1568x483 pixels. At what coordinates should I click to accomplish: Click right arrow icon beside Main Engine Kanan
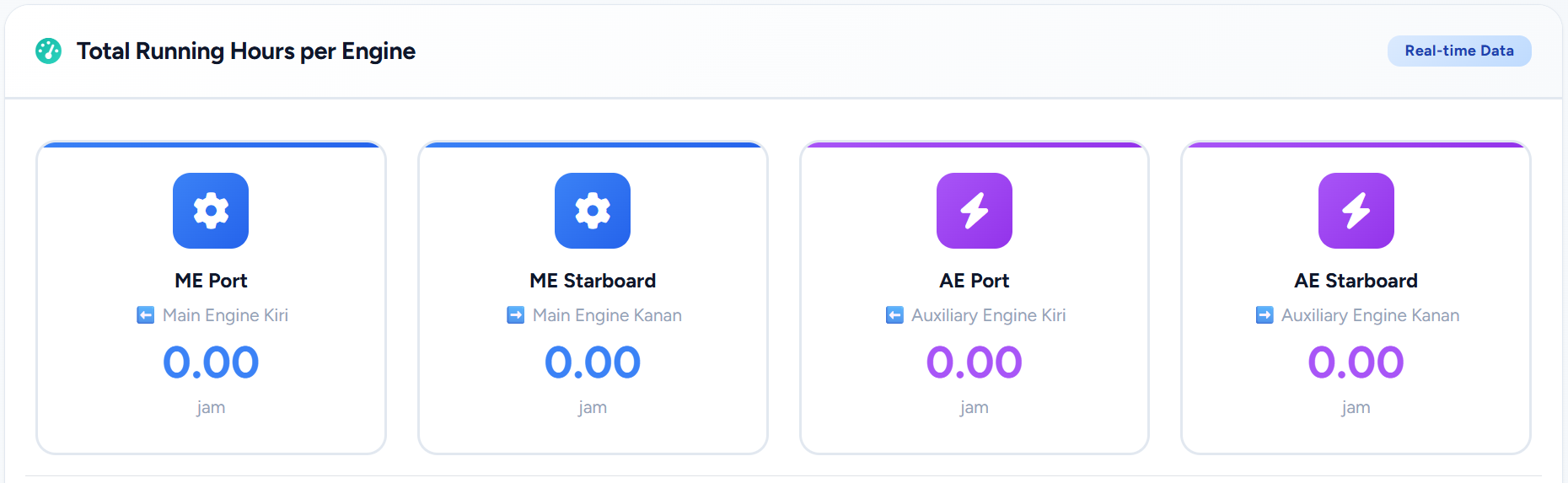click(x=515, y=315)
